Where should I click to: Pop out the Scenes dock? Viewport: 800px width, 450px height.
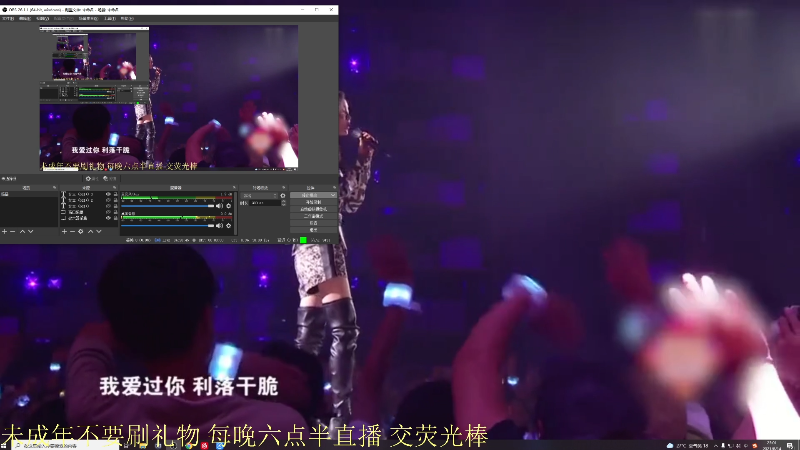tap(55, 188)
